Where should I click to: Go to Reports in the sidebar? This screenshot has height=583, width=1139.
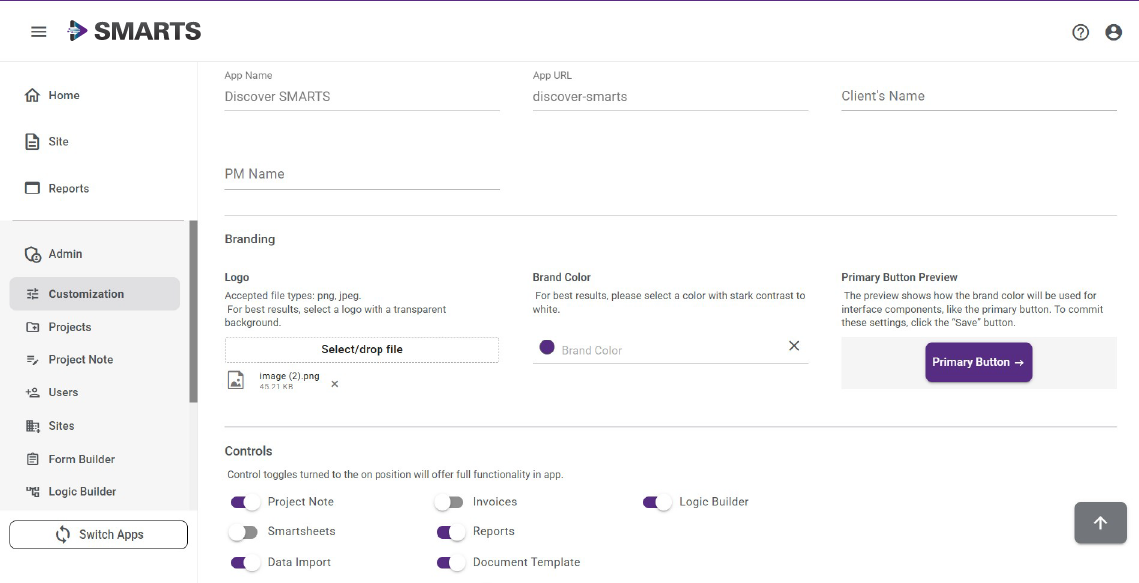pyautogui.click(x=68, y=189)
